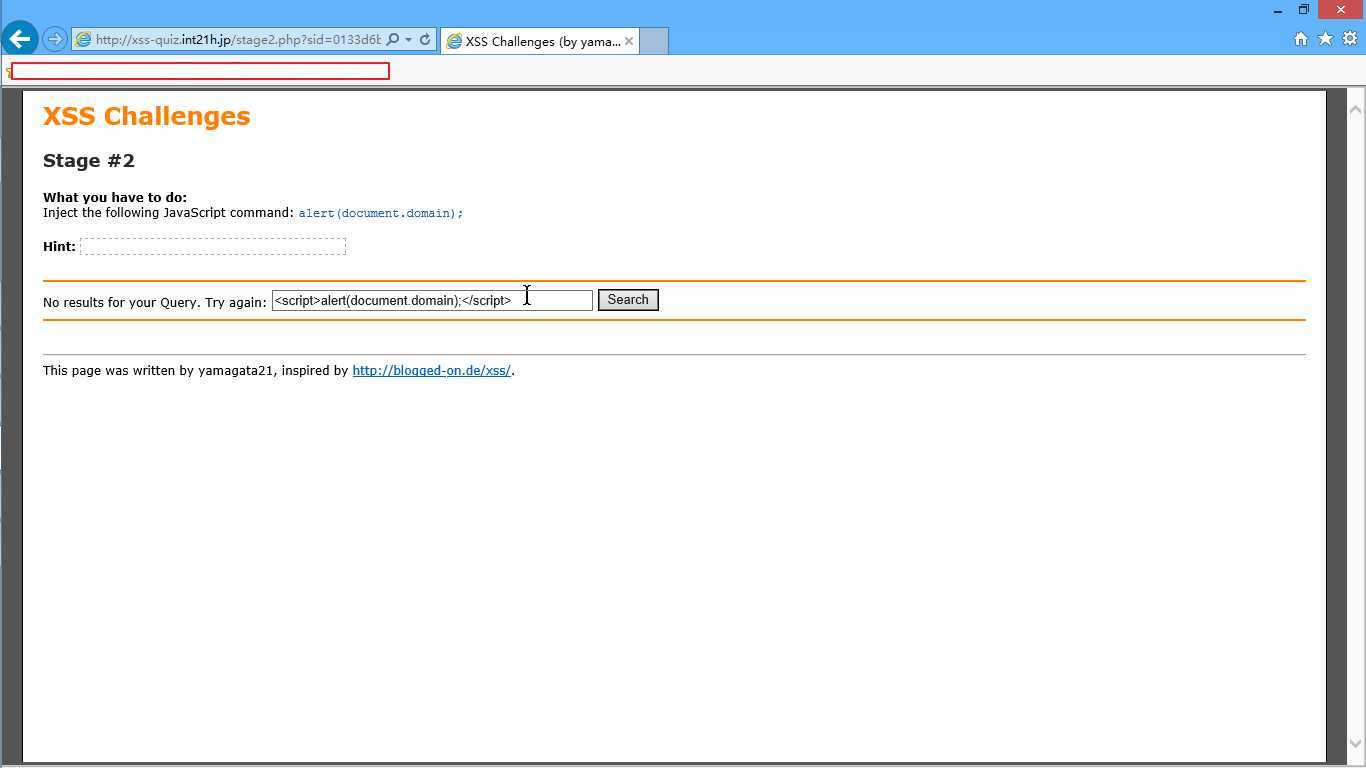Open the blogged-on.de/xss link
This screenshot has height=768, width=1366.
[x=432, y=370]
